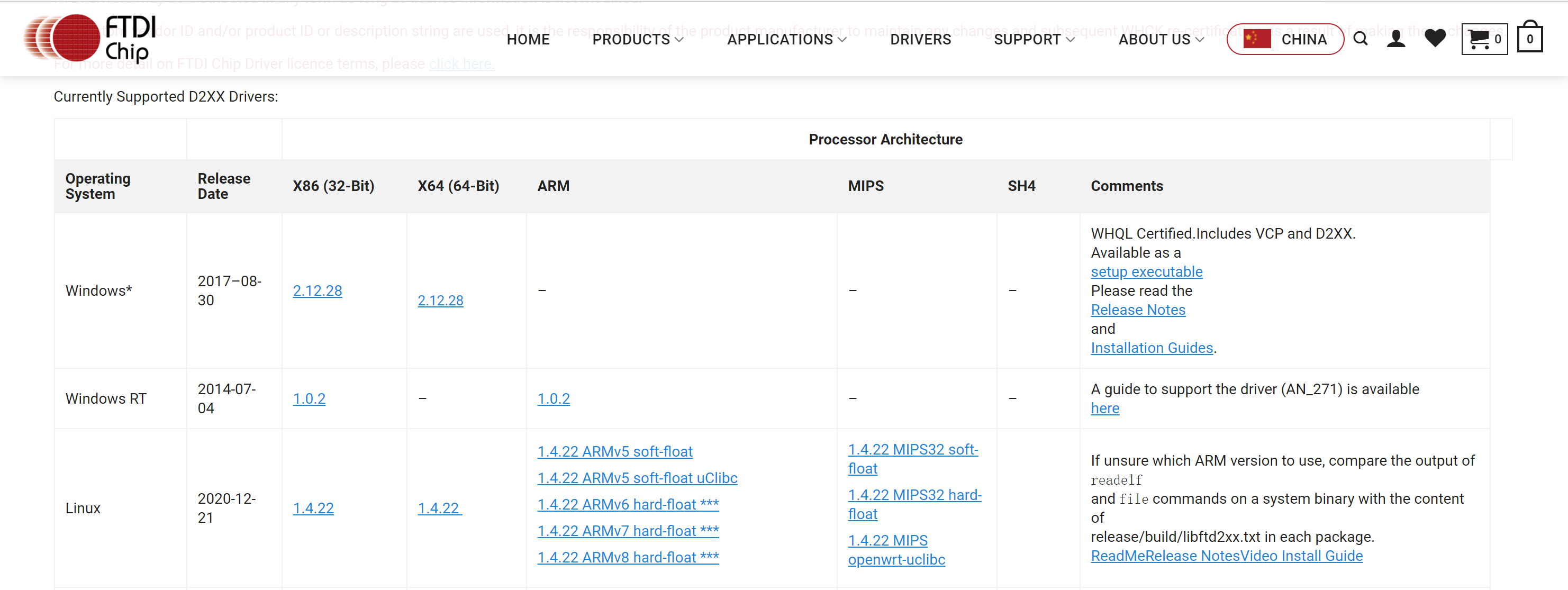Open the PRODUCTS menu

637,39
